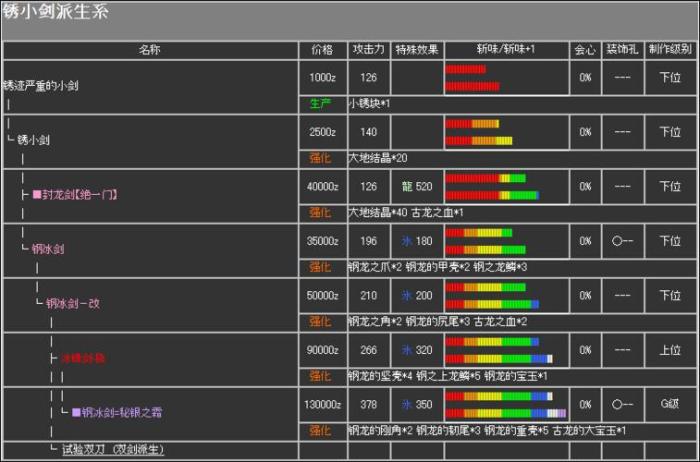Open the 试验双刀 (双剑派生) link
The height and width of the screenshot is (462, 700).
click(x=112, y=450)
